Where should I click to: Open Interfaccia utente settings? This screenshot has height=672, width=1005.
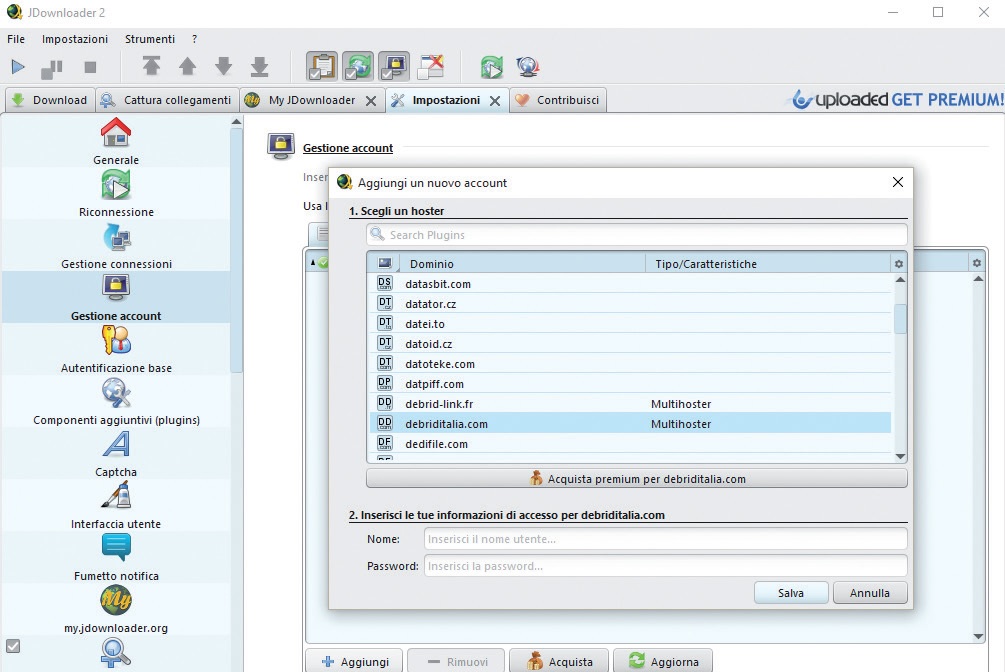click(x=116, y=505)
